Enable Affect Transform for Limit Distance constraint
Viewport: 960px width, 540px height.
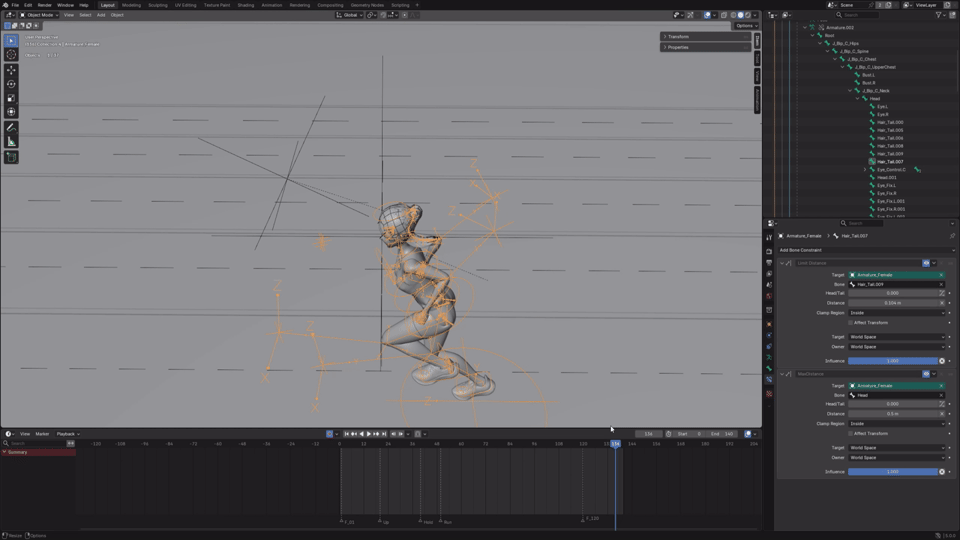click(x=850, y=323)
